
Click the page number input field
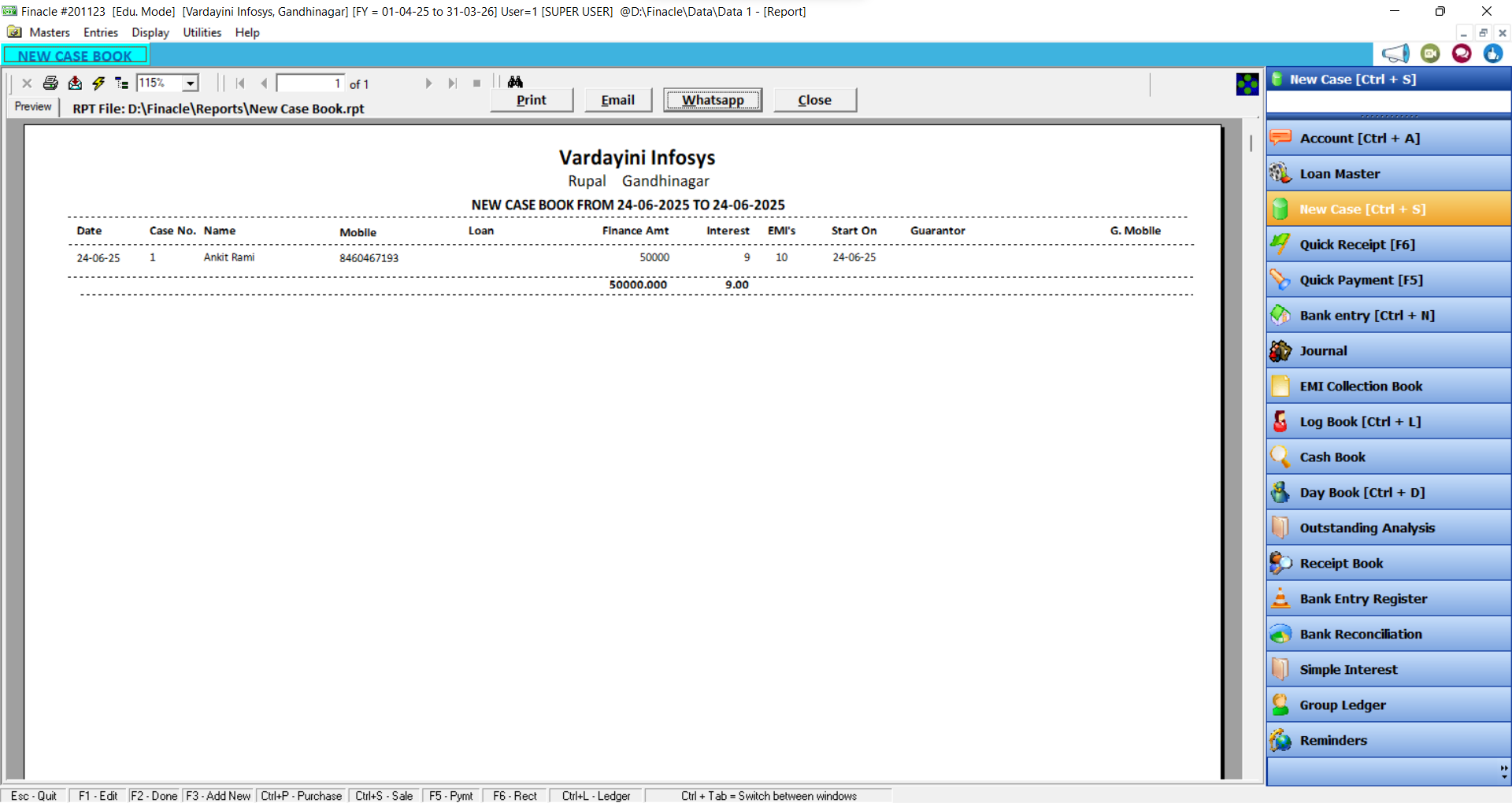coord(310,83)
